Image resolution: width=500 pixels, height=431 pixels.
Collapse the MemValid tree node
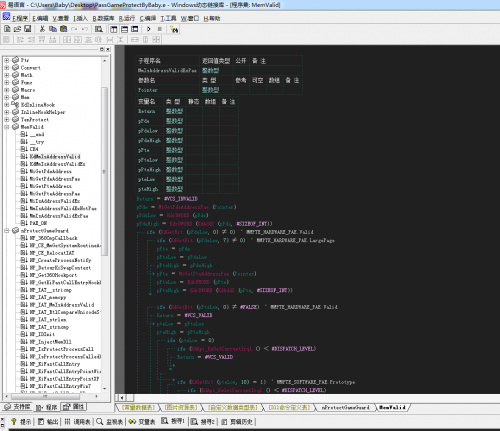click(x=7, y=127)
